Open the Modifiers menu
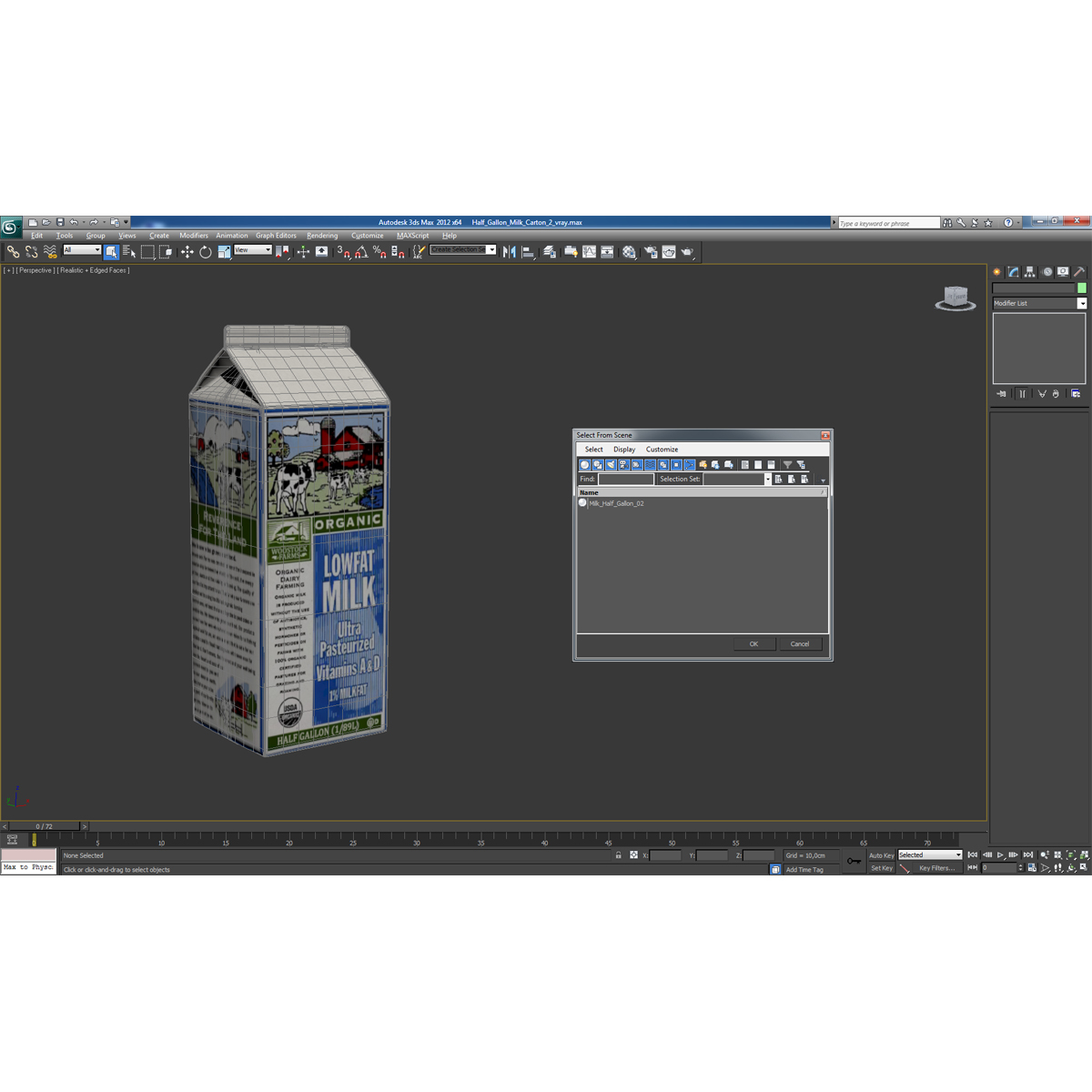Screen dimensions: 1092x1092 (193, 236)
